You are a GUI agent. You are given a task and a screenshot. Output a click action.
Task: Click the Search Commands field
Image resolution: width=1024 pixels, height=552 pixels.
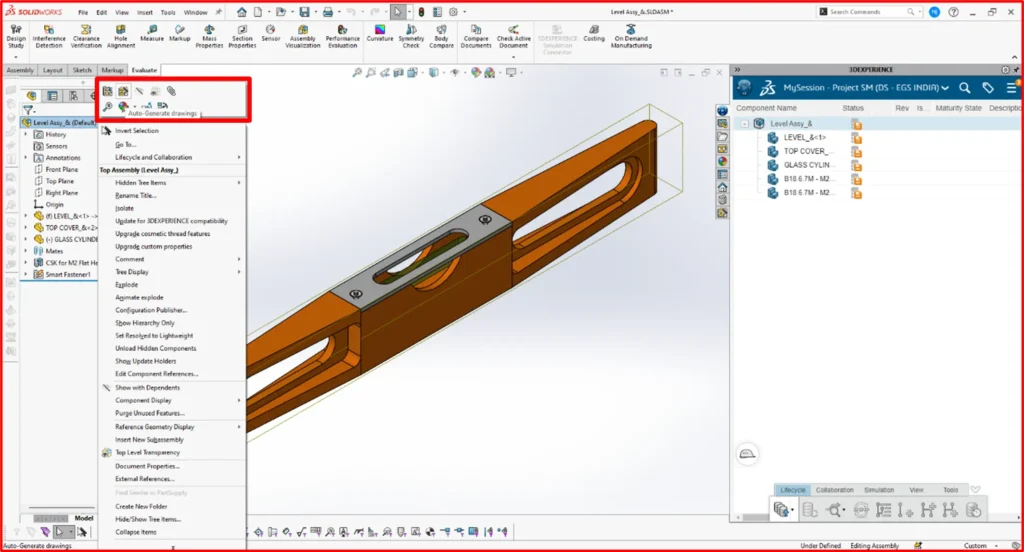point(868,12)
